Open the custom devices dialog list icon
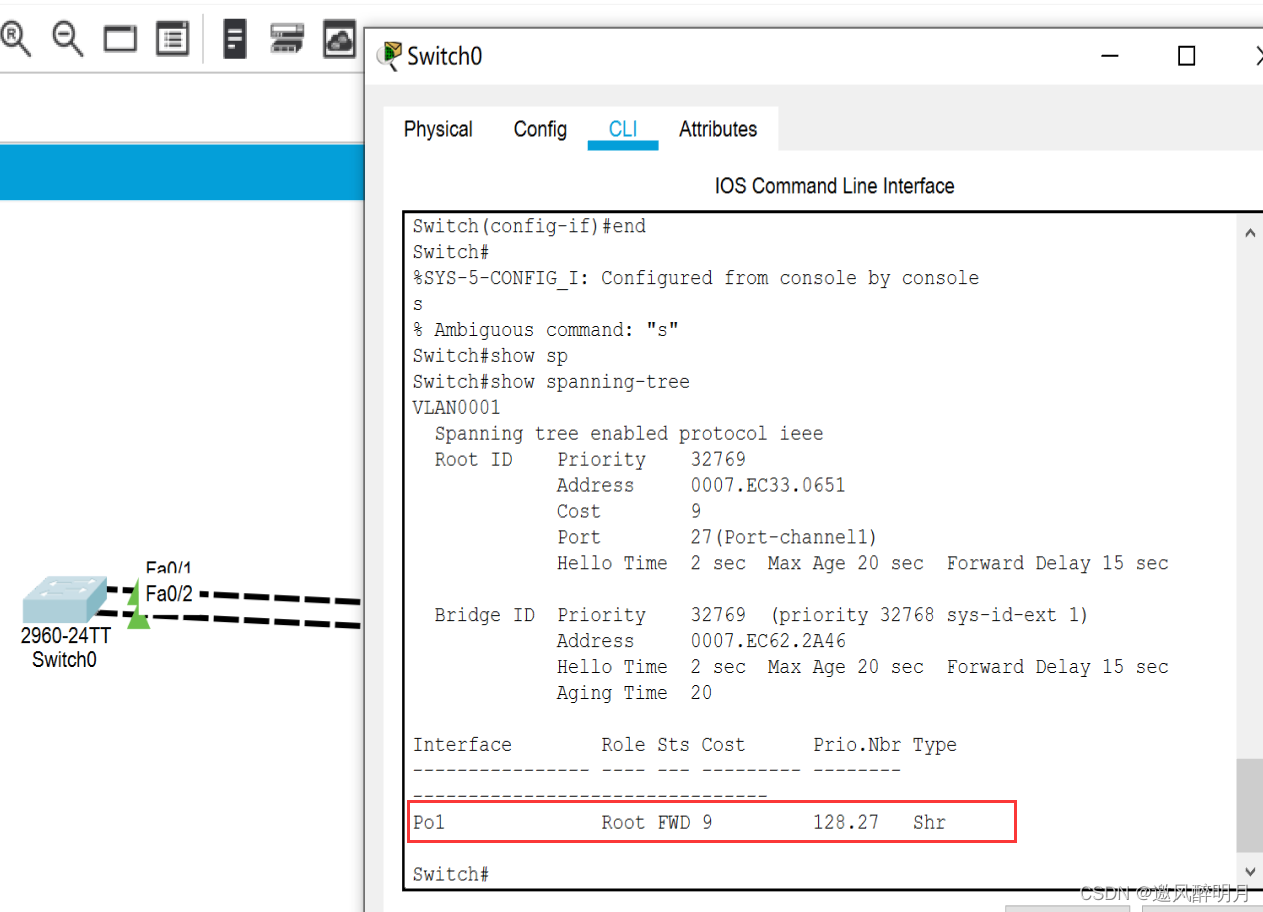 point(173,40)
